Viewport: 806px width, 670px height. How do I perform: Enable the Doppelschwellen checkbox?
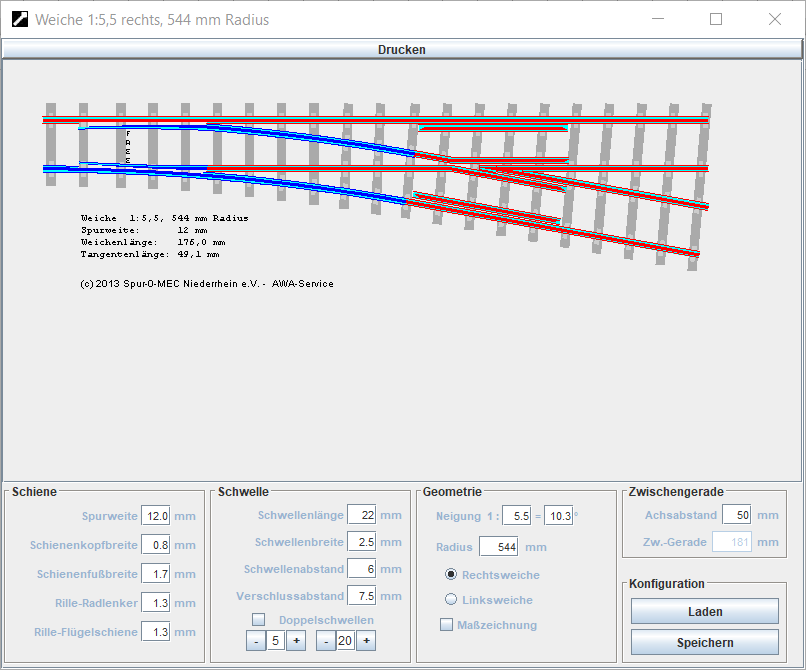(259, 620)
